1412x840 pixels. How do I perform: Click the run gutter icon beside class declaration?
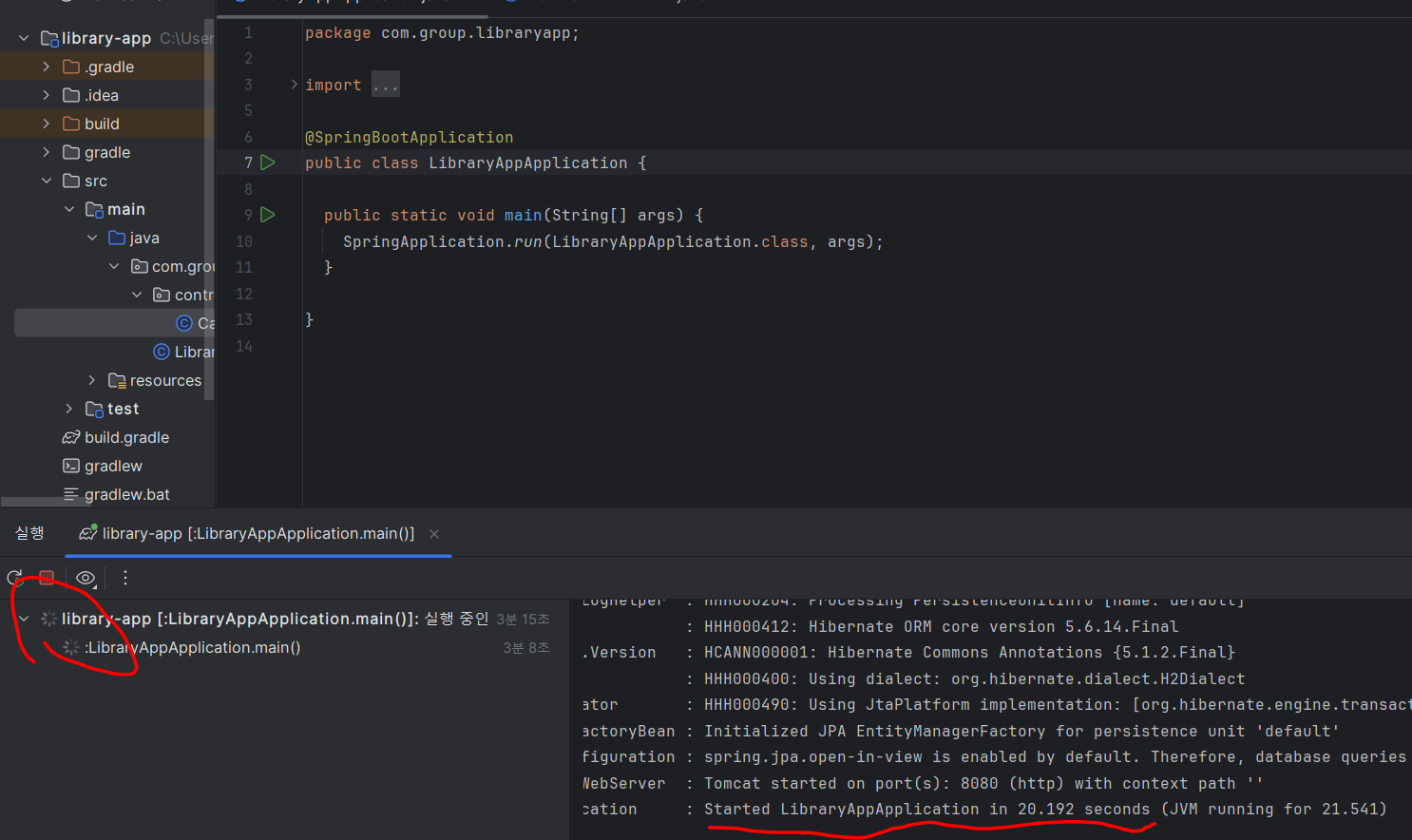268,162
